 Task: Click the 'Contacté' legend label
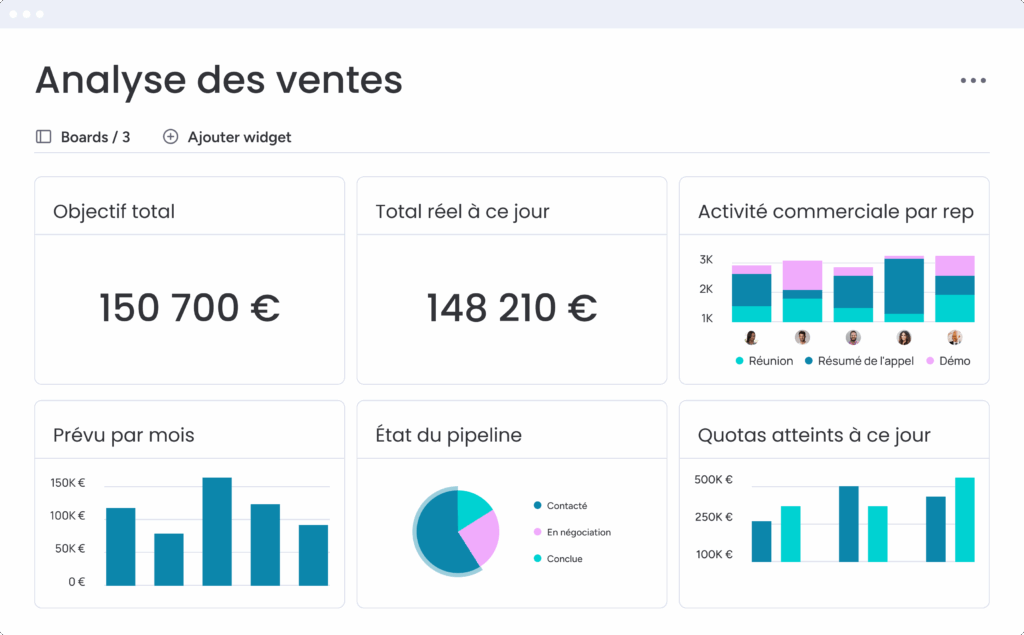(x=567, y=506)
